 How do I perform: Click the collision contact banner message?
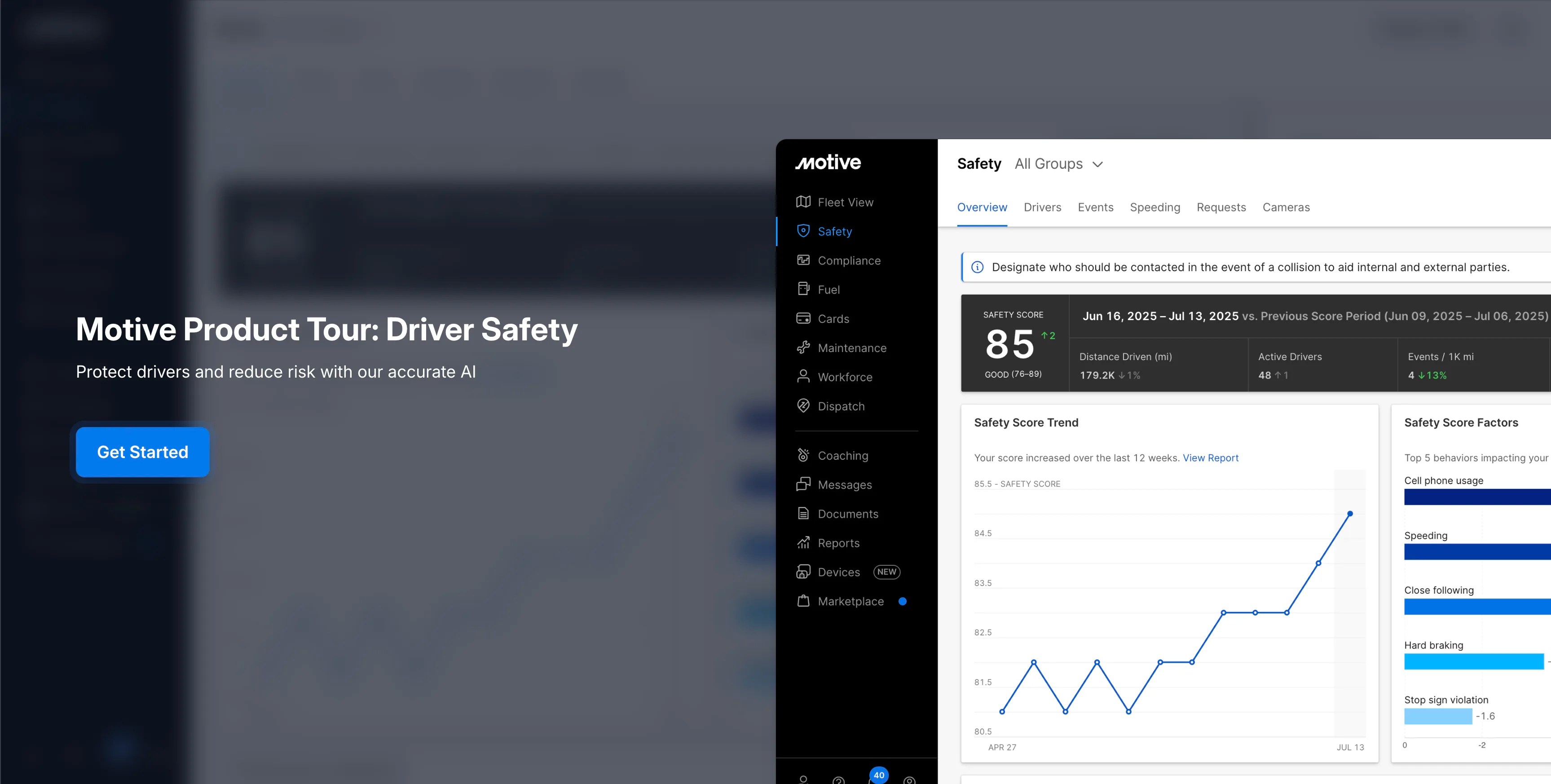1250,267
